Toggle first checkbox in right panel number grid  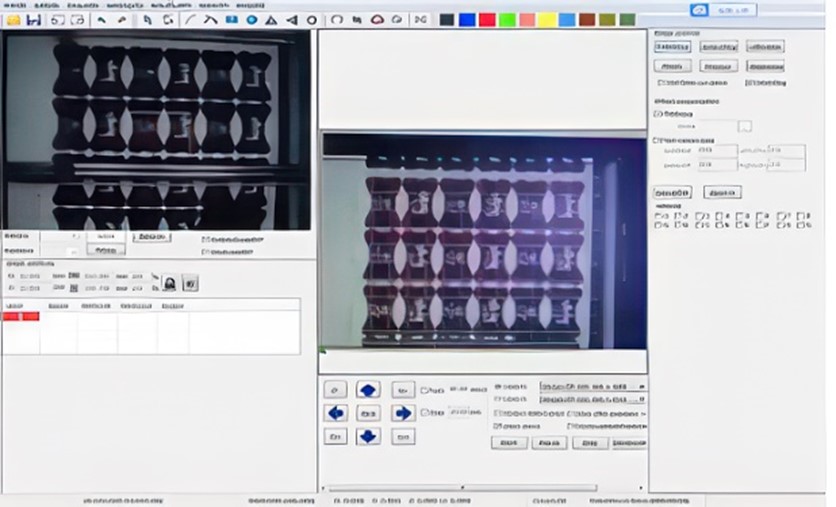659,215
